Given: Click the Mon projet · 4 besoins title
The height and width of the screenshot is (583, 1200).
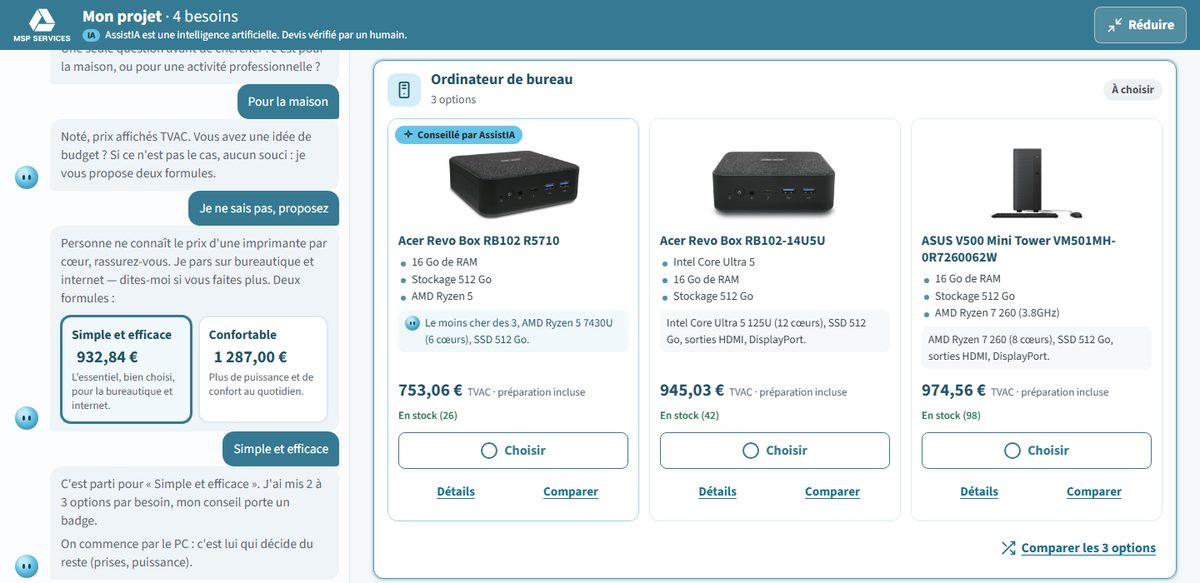Looking at the screenshot, I should pos(160,16).
